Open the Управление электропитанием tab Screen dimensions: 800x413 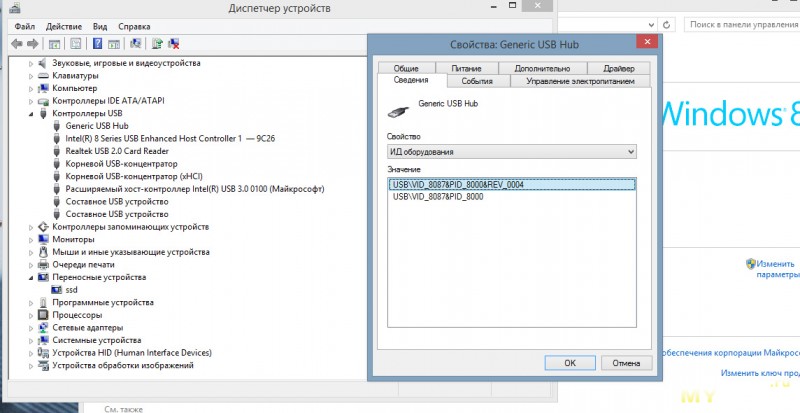pyautogui.click(x=580, y=81)
